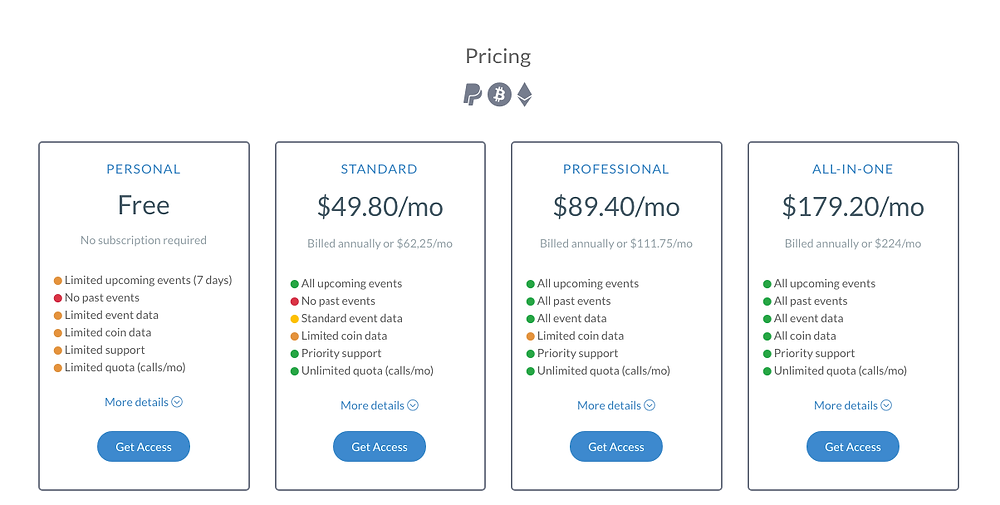Screen dimensions: 1000x505
Task: Select the PROFESSIONAL plan title
Action: click(616, 169)
